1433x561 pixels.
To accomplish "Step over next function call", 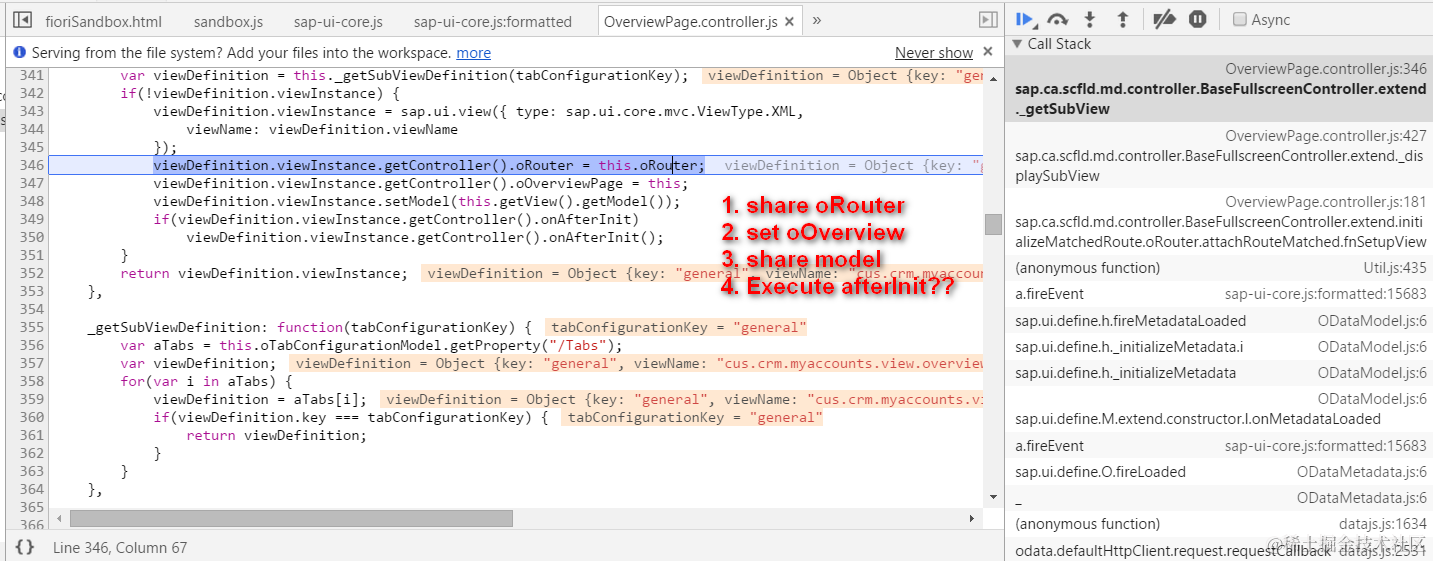I will (x=1057, y=19).
